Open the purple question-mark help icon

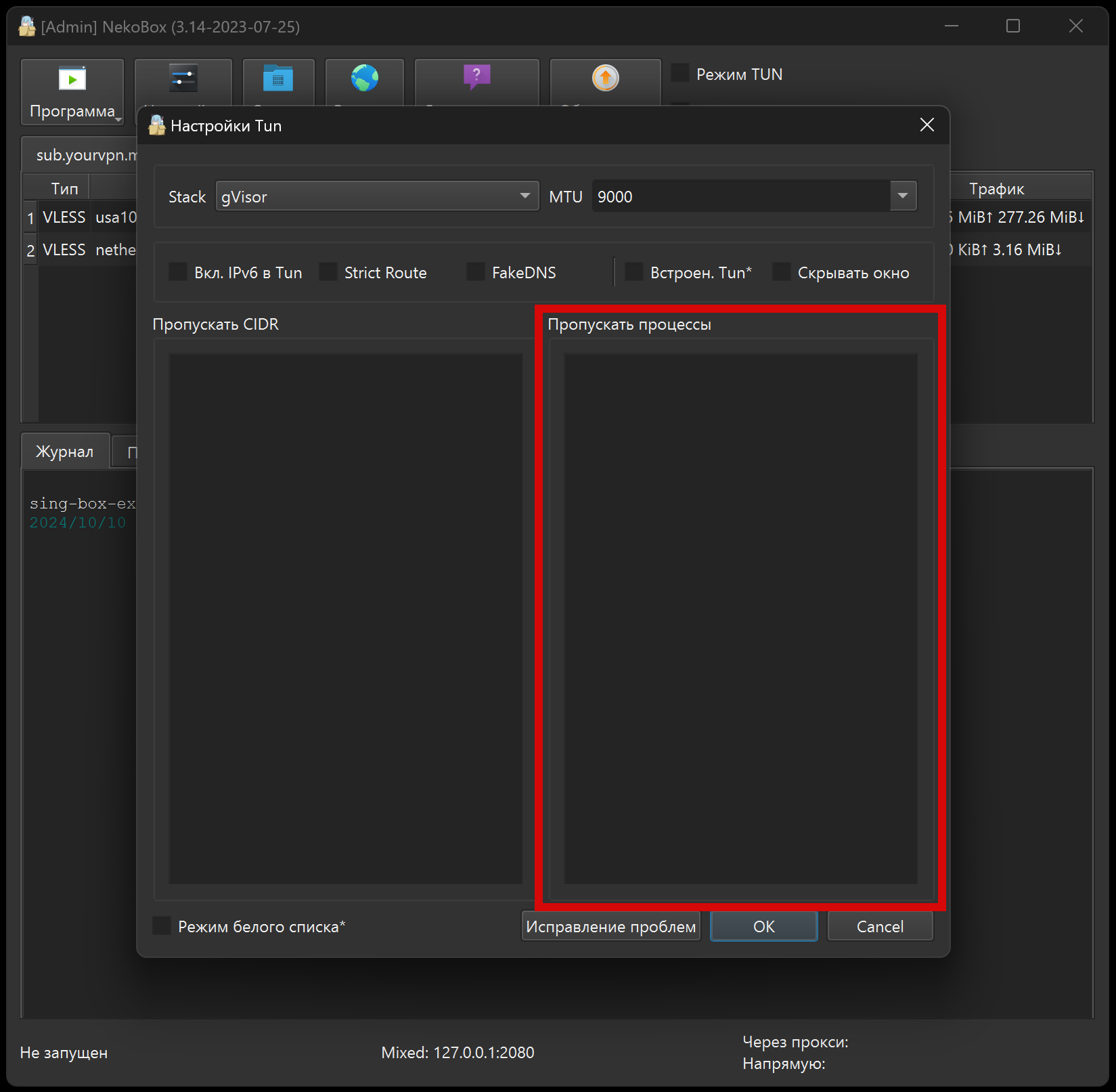[x=476, y=77]
